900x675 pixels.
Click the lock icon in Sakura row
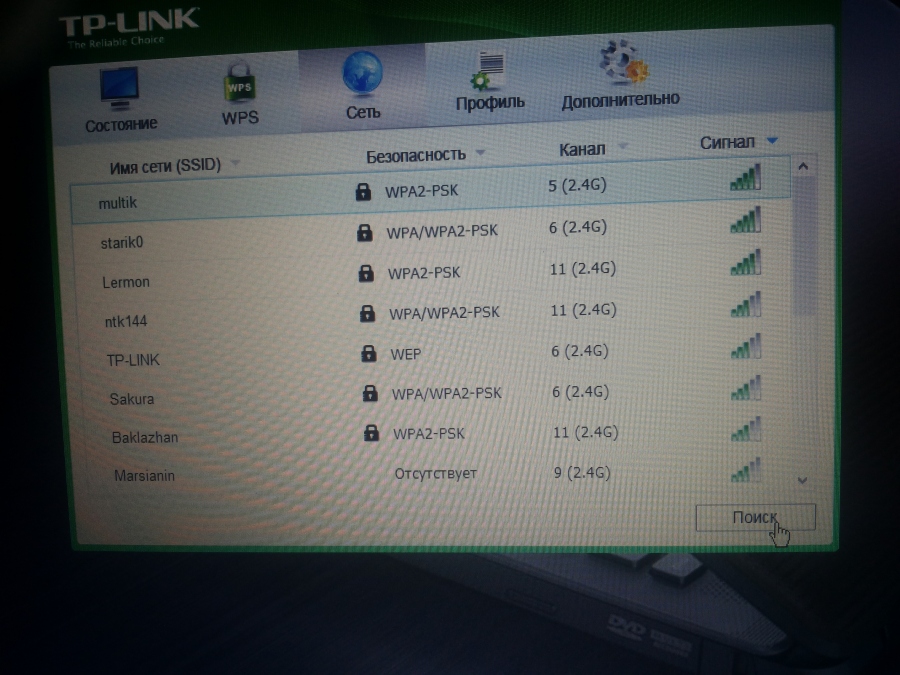pyautogui.click(x=370, y=393)
